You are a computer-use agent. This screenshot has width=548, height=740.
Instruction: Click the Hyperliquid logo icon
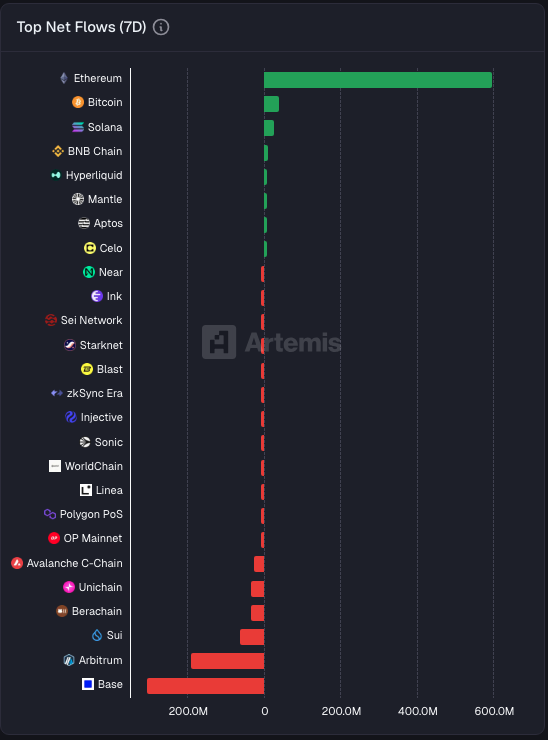(x=56, y=175)
